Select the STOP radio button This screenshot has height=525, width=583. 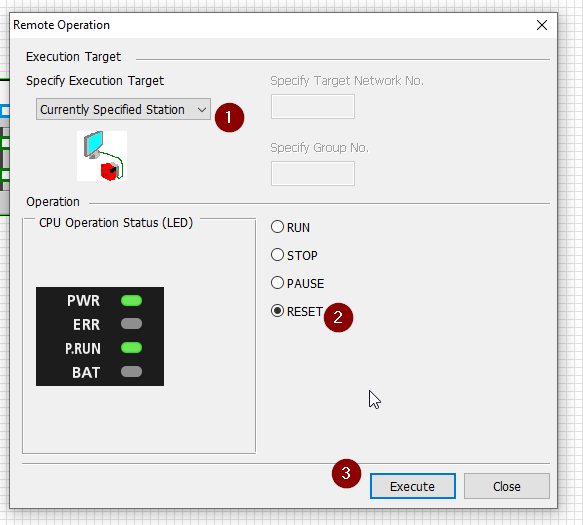click(277, 255)
